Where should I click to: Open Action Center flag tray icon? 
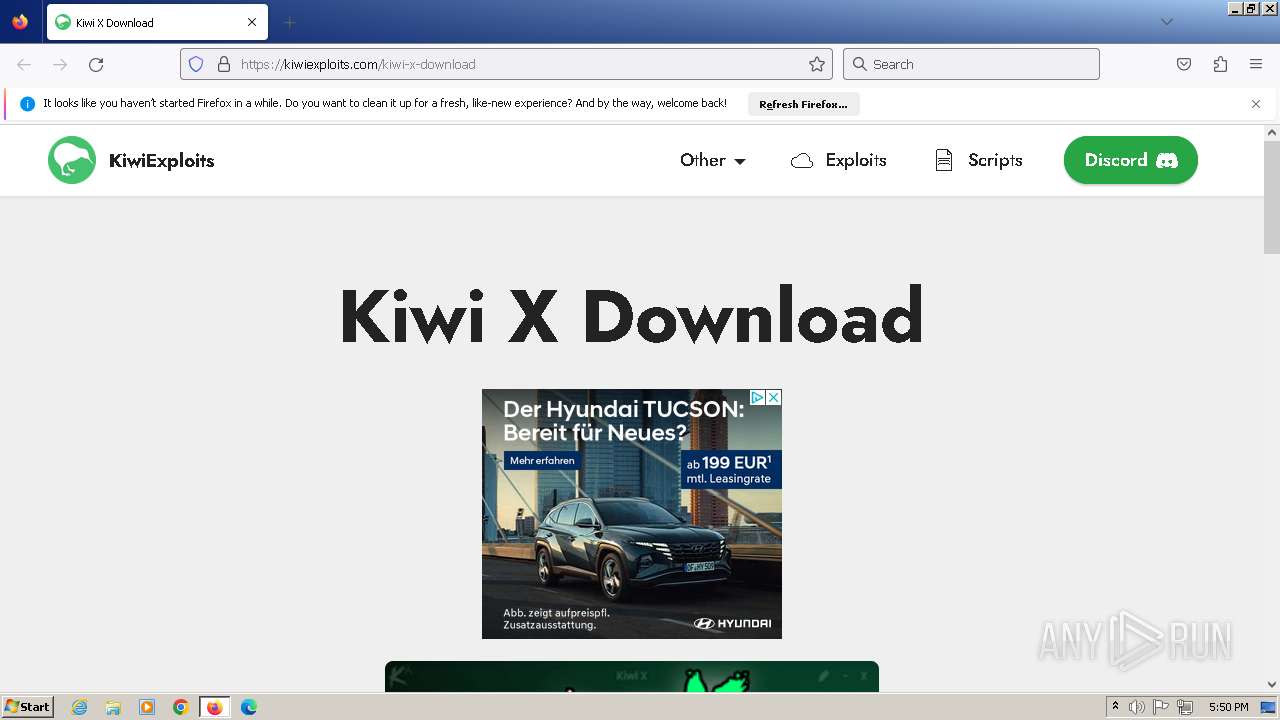point(1161,707)
